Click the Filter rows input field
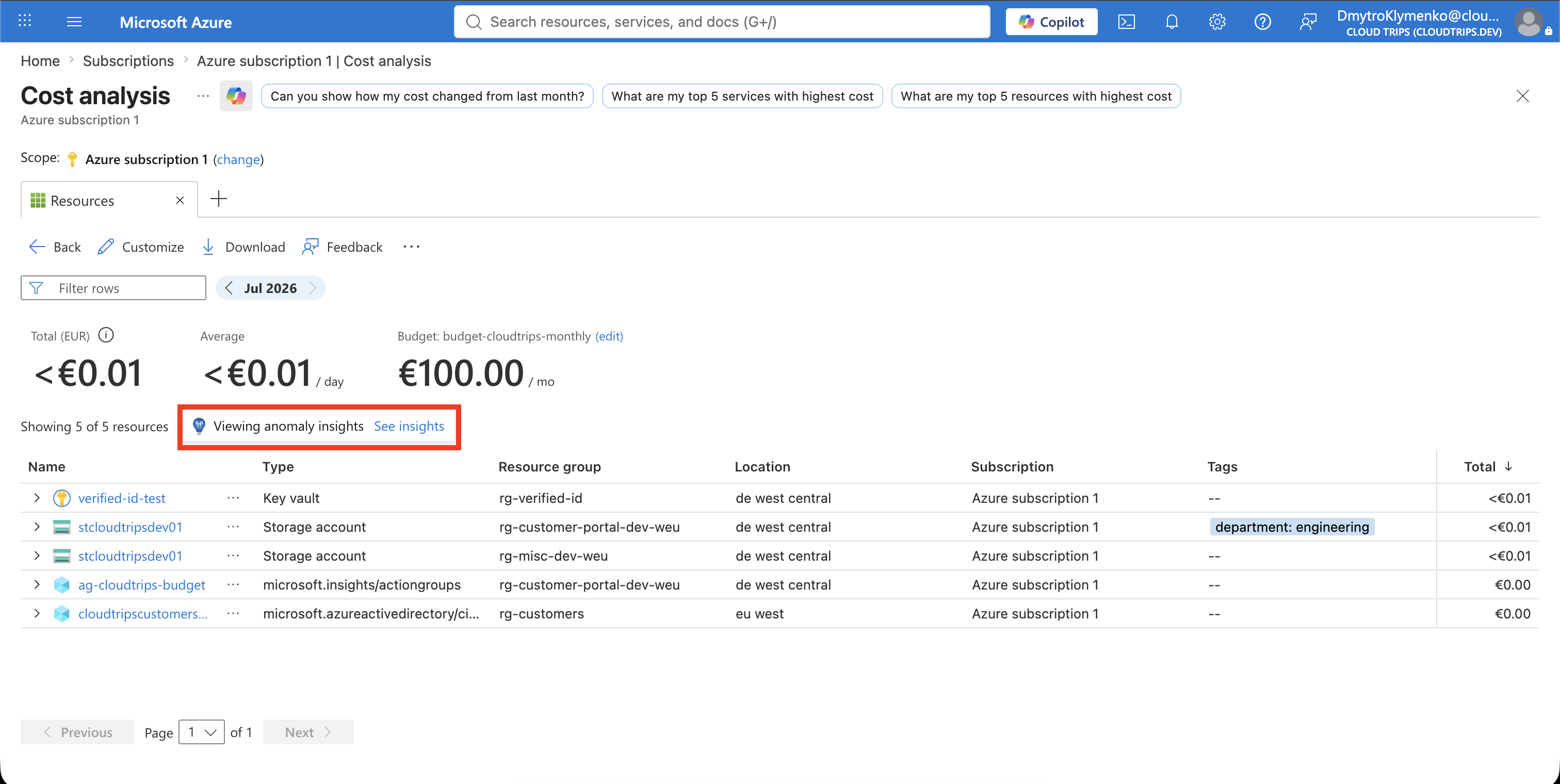1560x784 pixels. (113, 288)
